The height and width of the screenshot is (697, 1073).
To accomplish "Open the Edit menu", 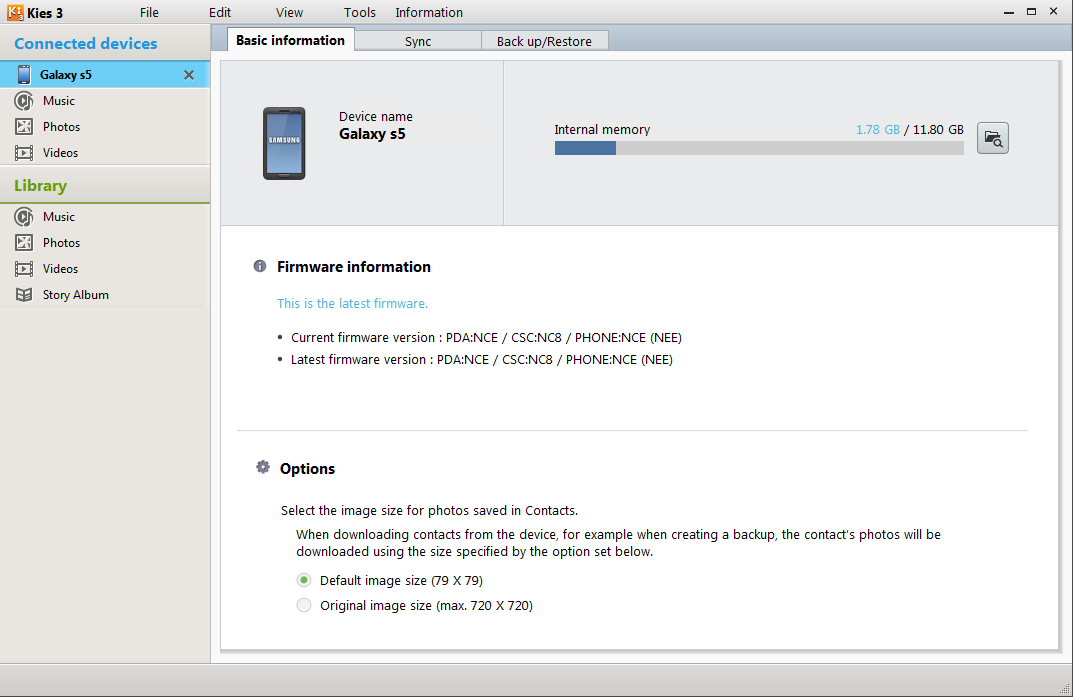I will point(219,12).
